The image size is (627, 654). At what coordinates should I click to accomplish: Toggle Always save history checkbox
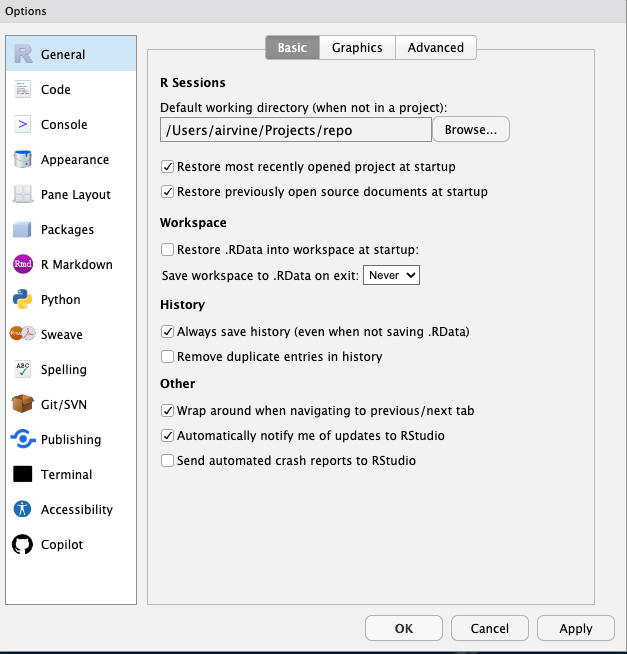tap(167, 332)
